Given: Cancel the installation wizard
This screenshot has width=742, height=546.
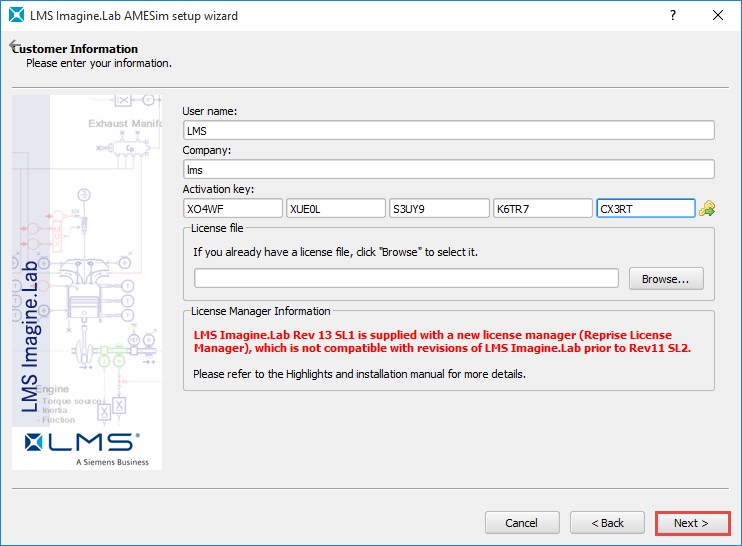Looking at the screenshot, I should click(521, 523).
